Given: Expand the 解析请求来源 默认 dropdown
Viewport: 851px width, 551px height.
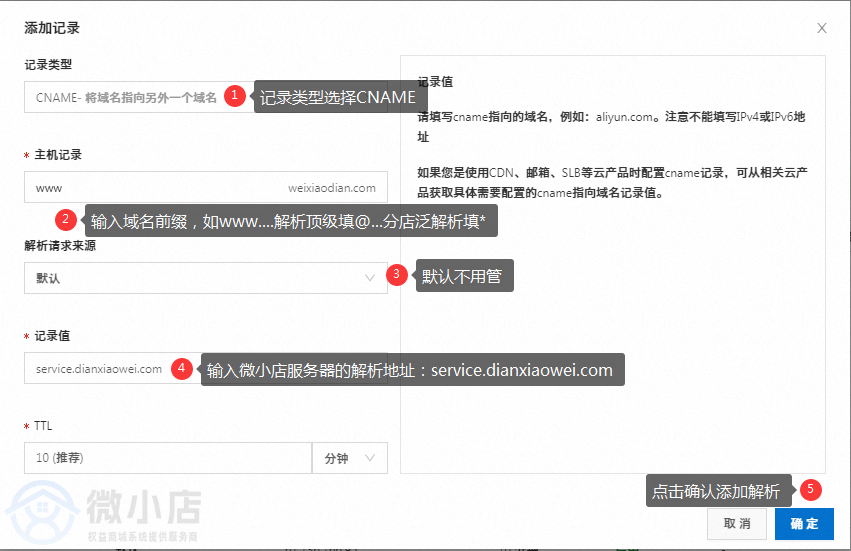Looking at the screenshot, I should [206, 278].
